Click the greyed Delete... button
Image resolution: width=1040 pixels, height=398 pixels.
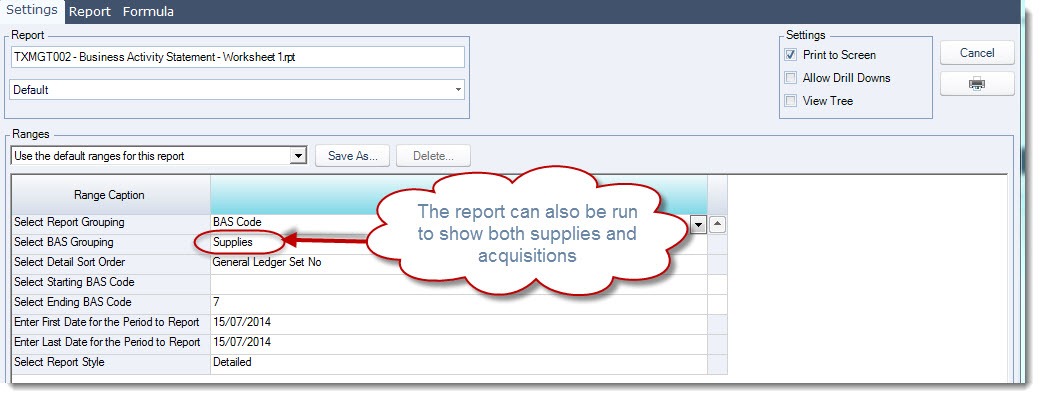tap(433, 157)
